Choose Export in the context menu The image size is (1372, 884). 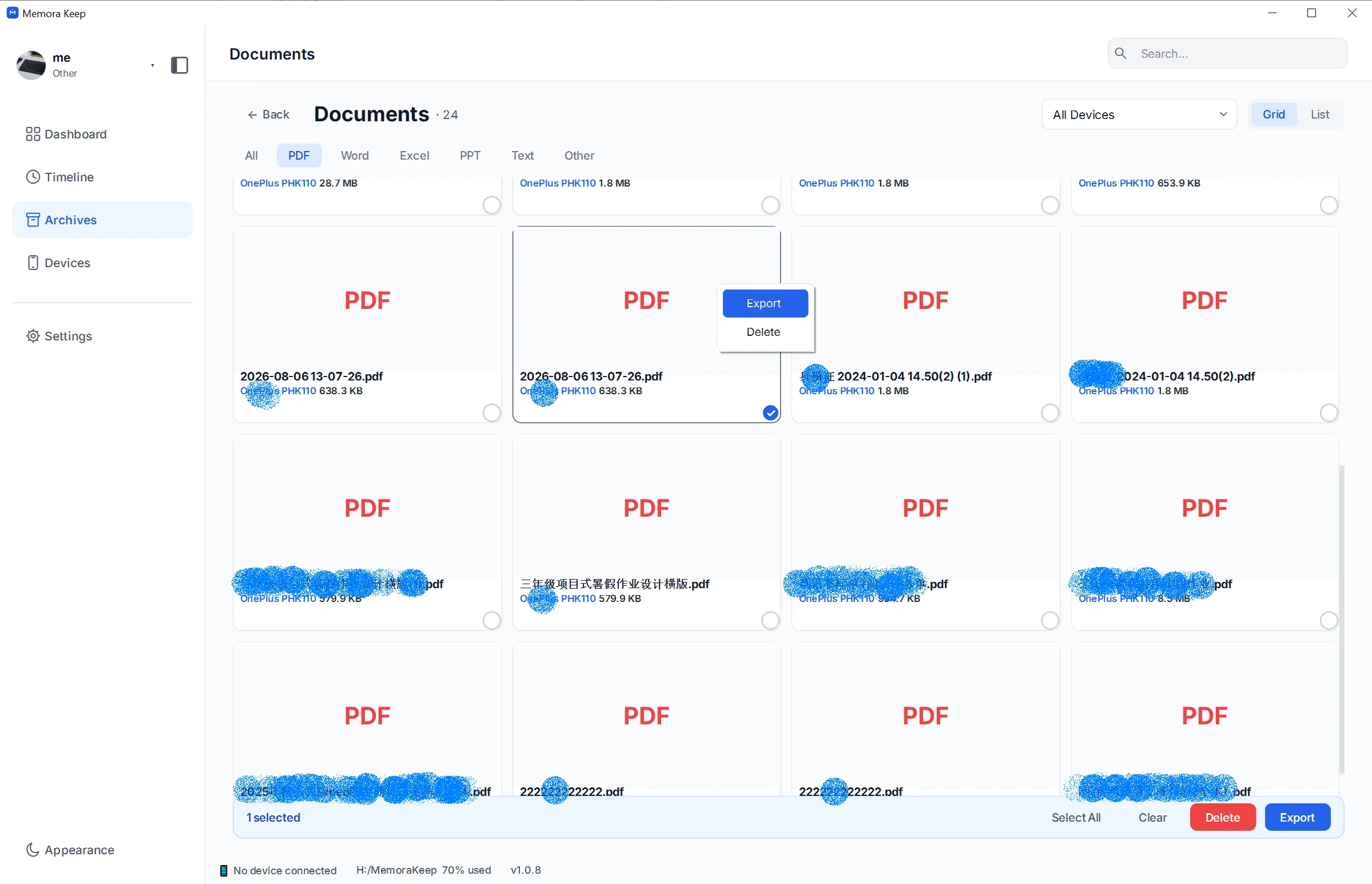coord(765,303)
